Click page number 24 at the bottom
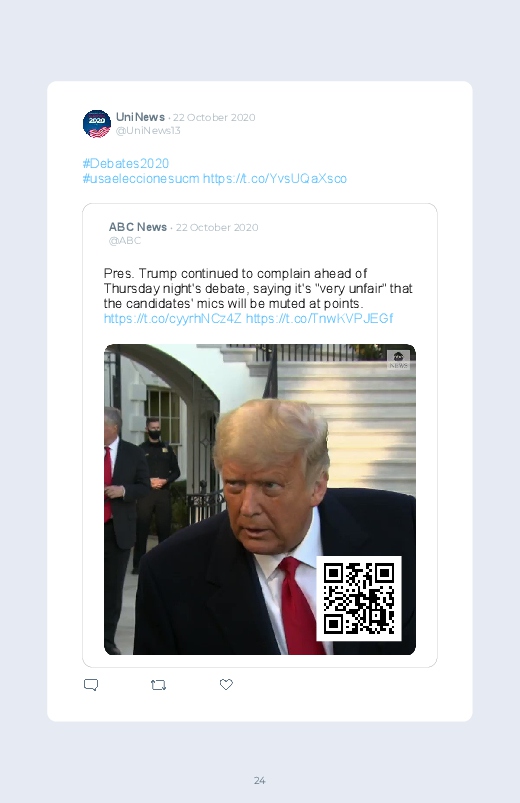 click(260, 780)
